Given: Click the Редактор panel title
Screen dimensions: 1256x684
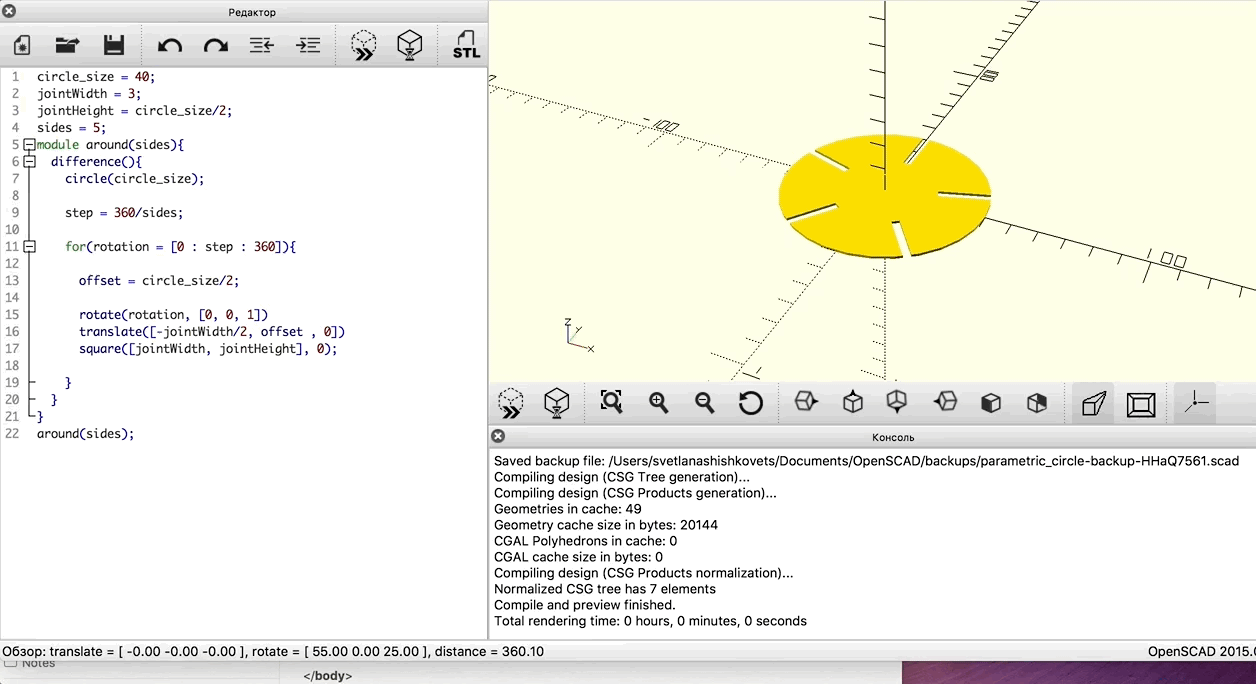Looking at the screenshot, I should point(252,12).
